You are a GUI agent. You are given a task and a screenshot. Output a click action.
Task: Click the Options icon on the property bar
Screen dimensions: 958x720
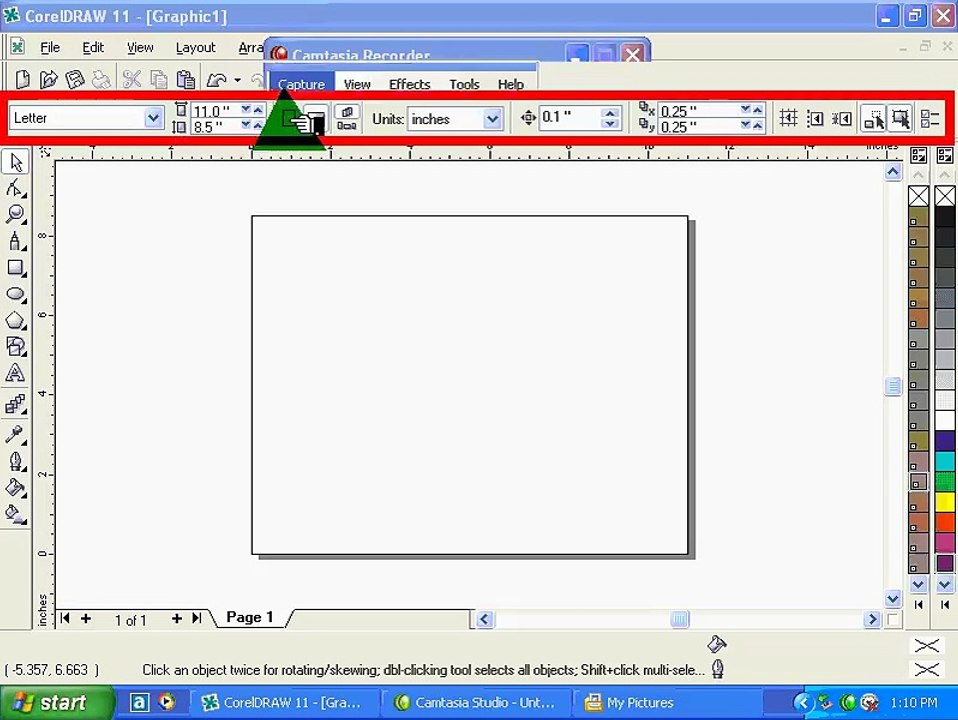pyautogui.click(x=929, y=119)
